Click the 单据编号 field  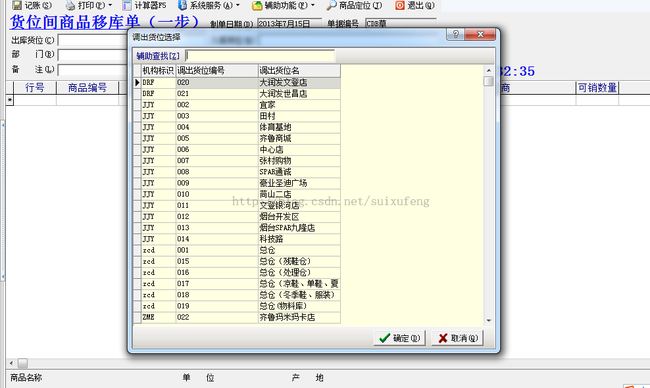click(x=400, y=24)
